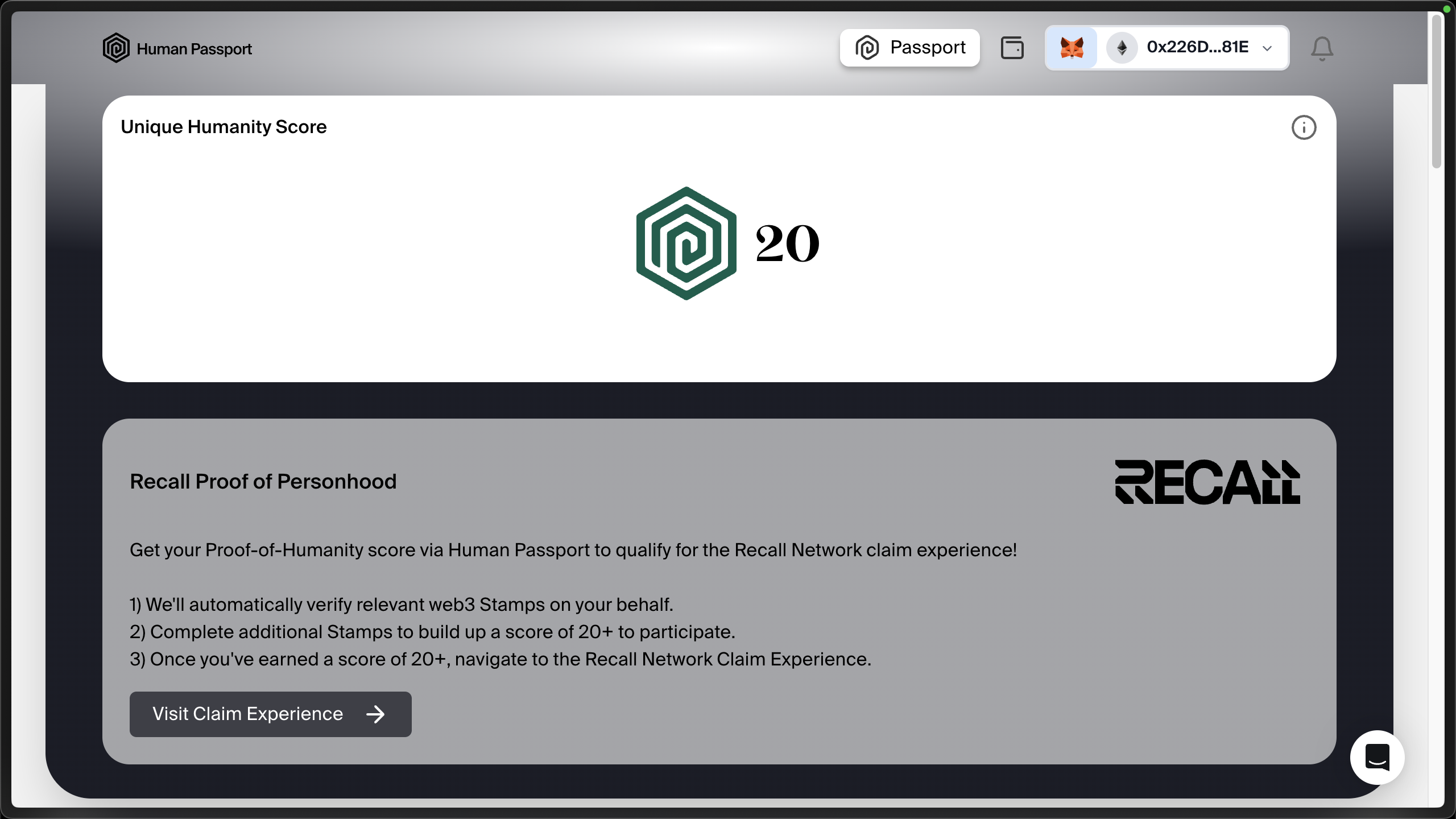1456x819 pixels.
Task: Show Unique Humanity Score info tooltip
Action: click(1304, 127)
